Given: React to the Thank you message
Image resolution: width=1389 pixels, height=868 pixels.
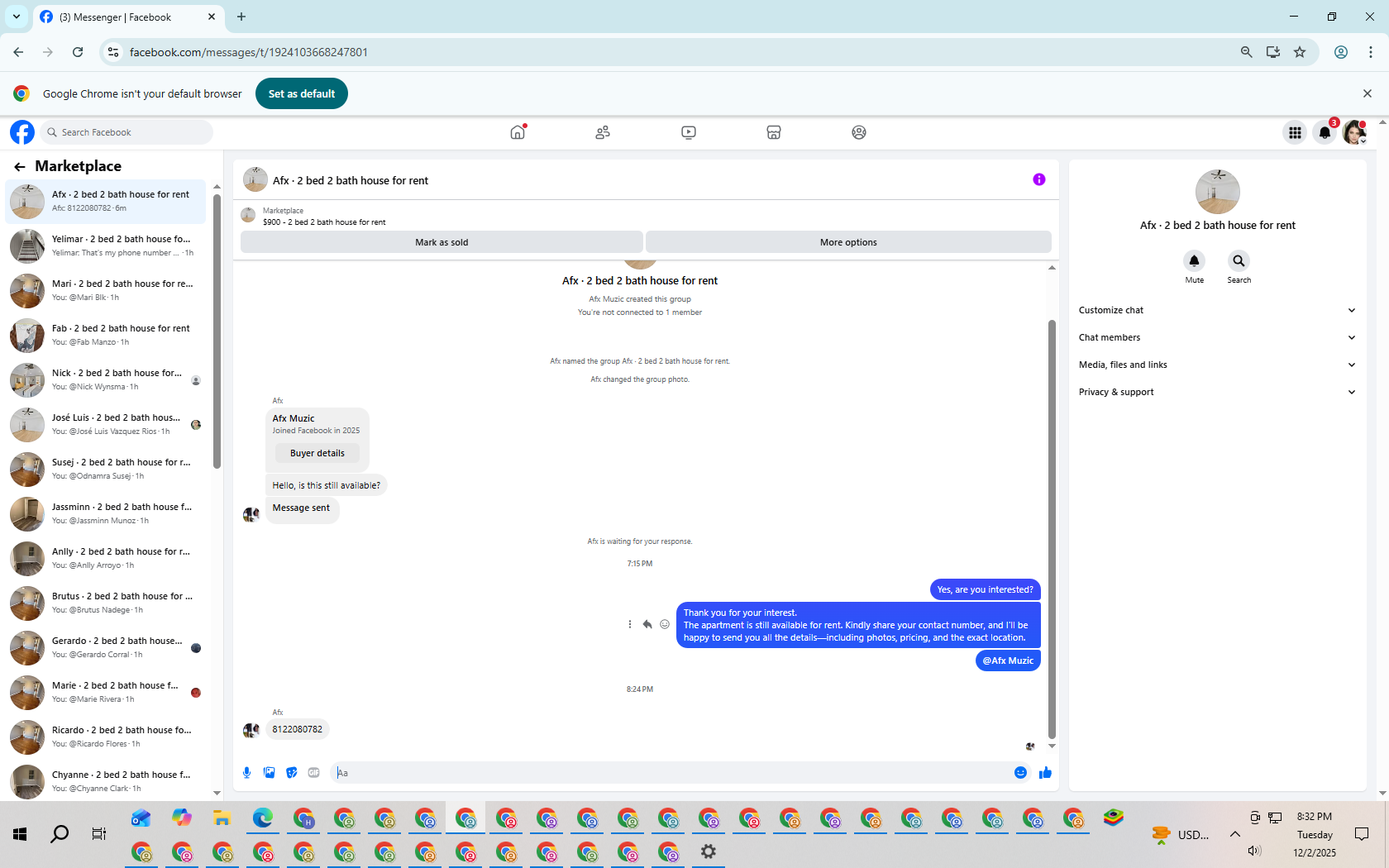Looking at the screenshot, I should [665, 625].
